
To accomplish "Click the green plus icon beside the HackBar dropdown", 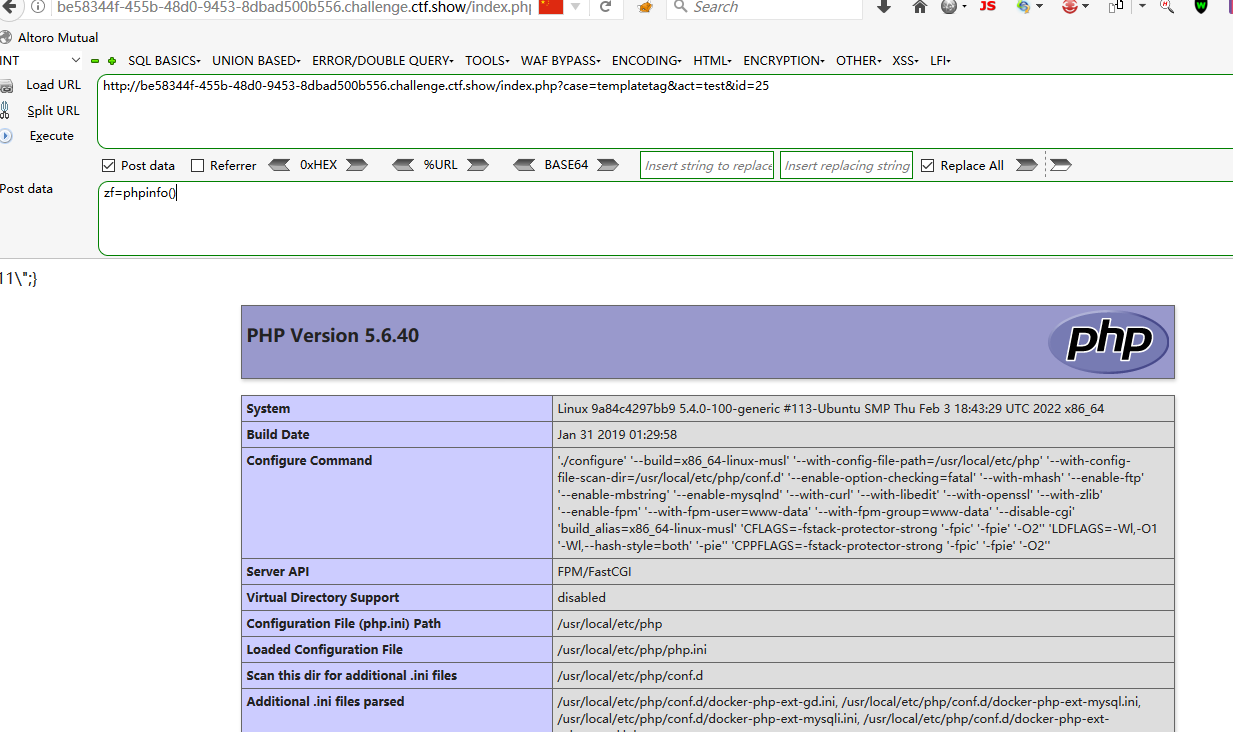I will coord(110,60).
